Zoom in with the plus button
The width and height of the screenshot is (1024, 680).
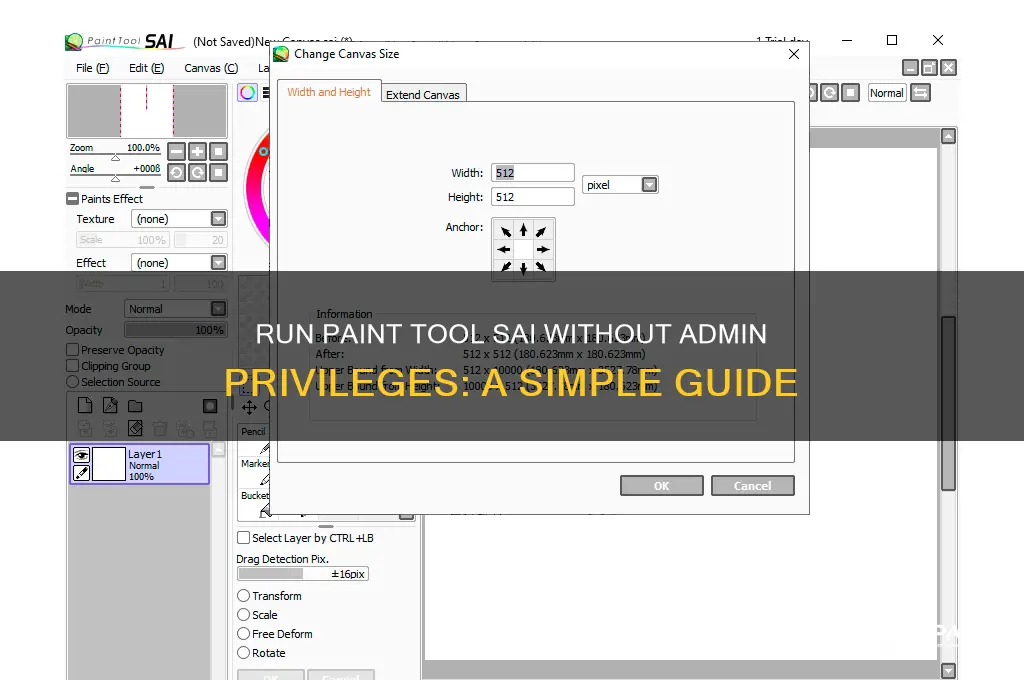tap(197, 152)
